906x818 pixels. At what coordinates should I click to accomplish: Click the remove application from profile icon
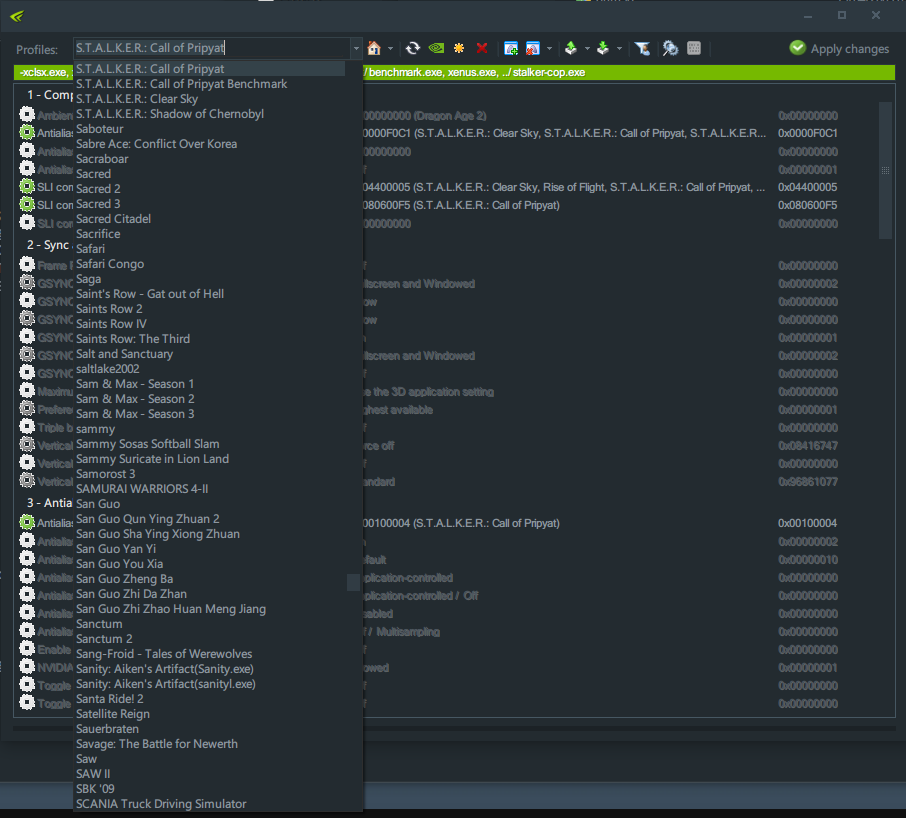point(533,49)
